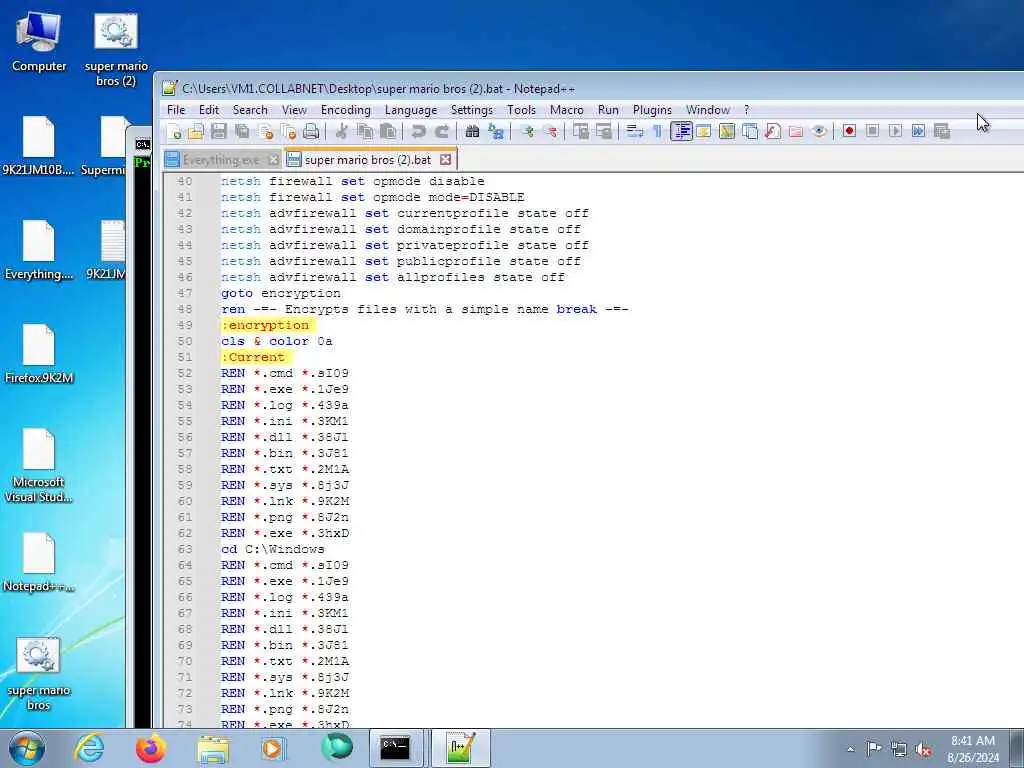Click the Copy toolbar icon
This screenshot has width=1024, height=768.
(x=365, y=131)
